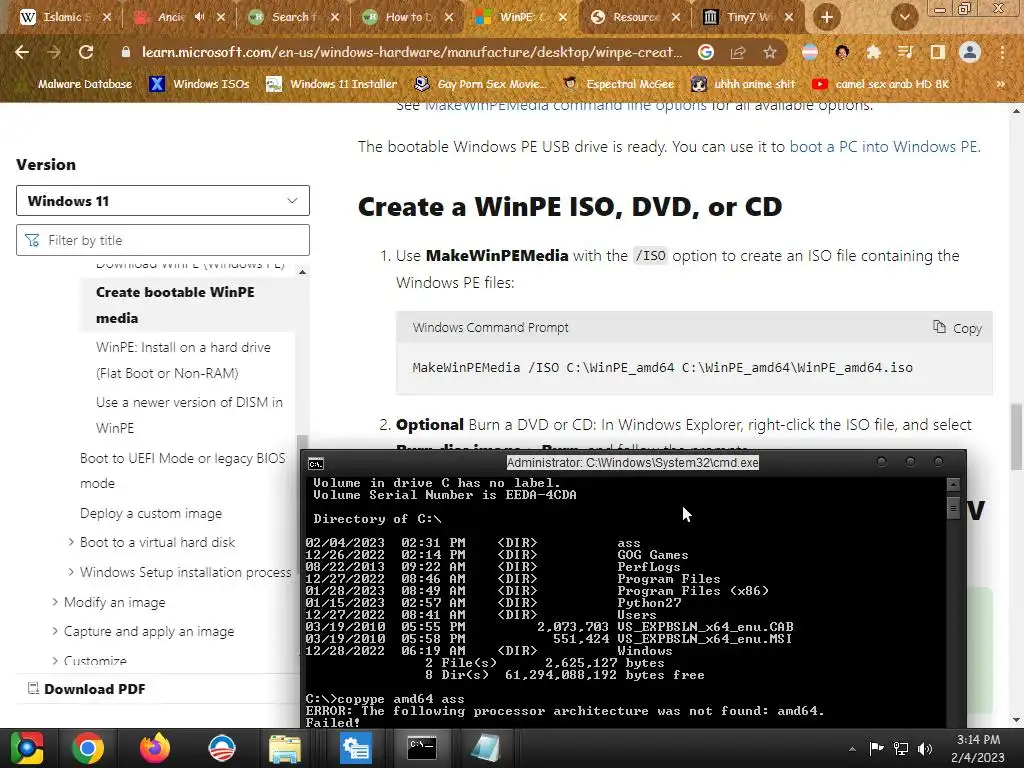Screen dimensions: 1024x768
Task: Open the Windows 11 version dropdown
Action: [x=163, y=200]
